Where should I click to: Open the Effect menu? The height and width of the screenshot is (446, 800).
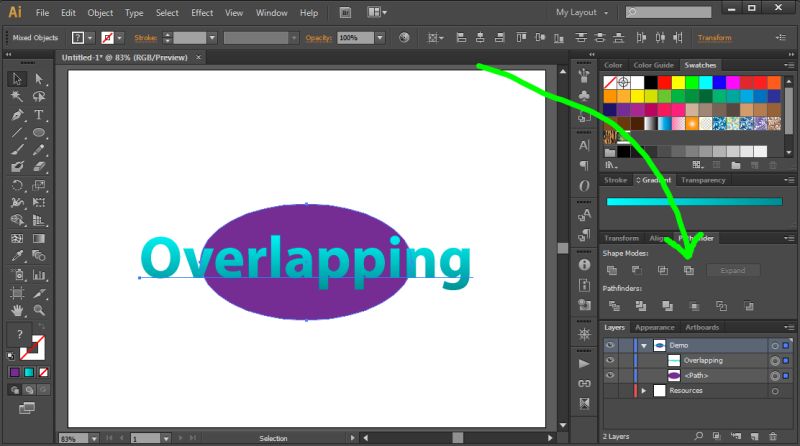202,13
